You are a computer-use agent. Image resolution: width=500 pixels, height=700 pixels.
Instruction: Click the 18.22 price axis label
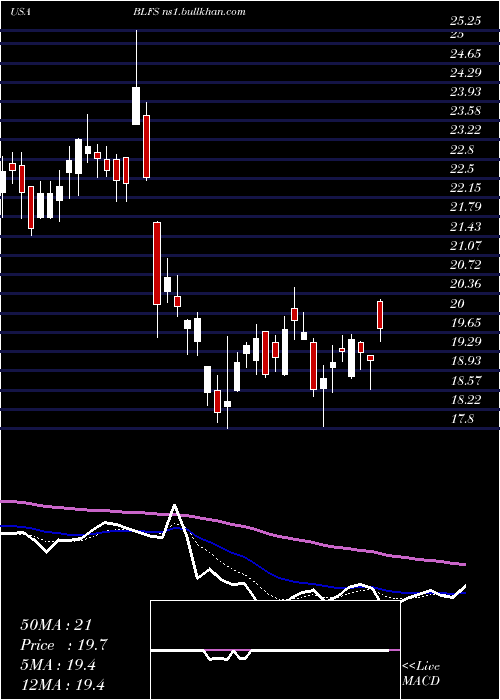(x=466, y=400)
